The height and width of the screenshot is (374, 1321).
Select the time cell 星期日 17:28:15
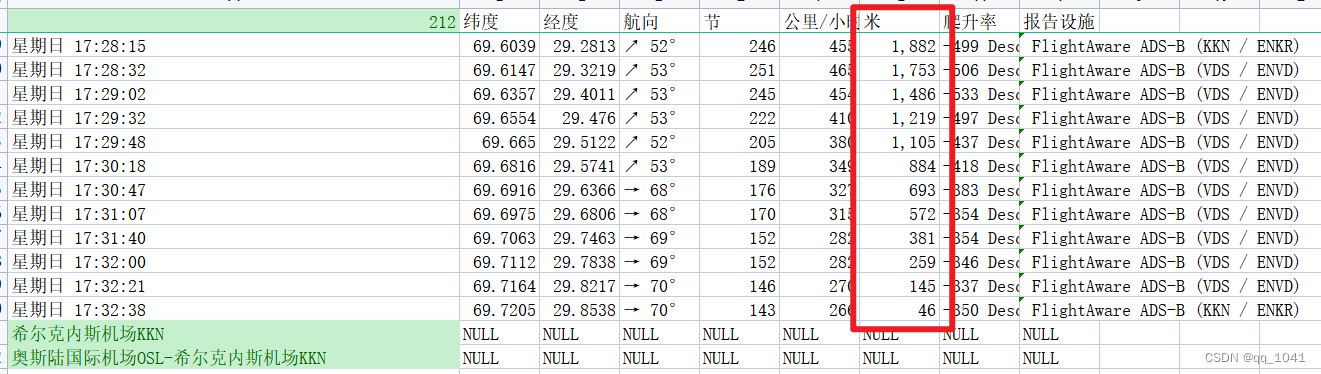234,46
